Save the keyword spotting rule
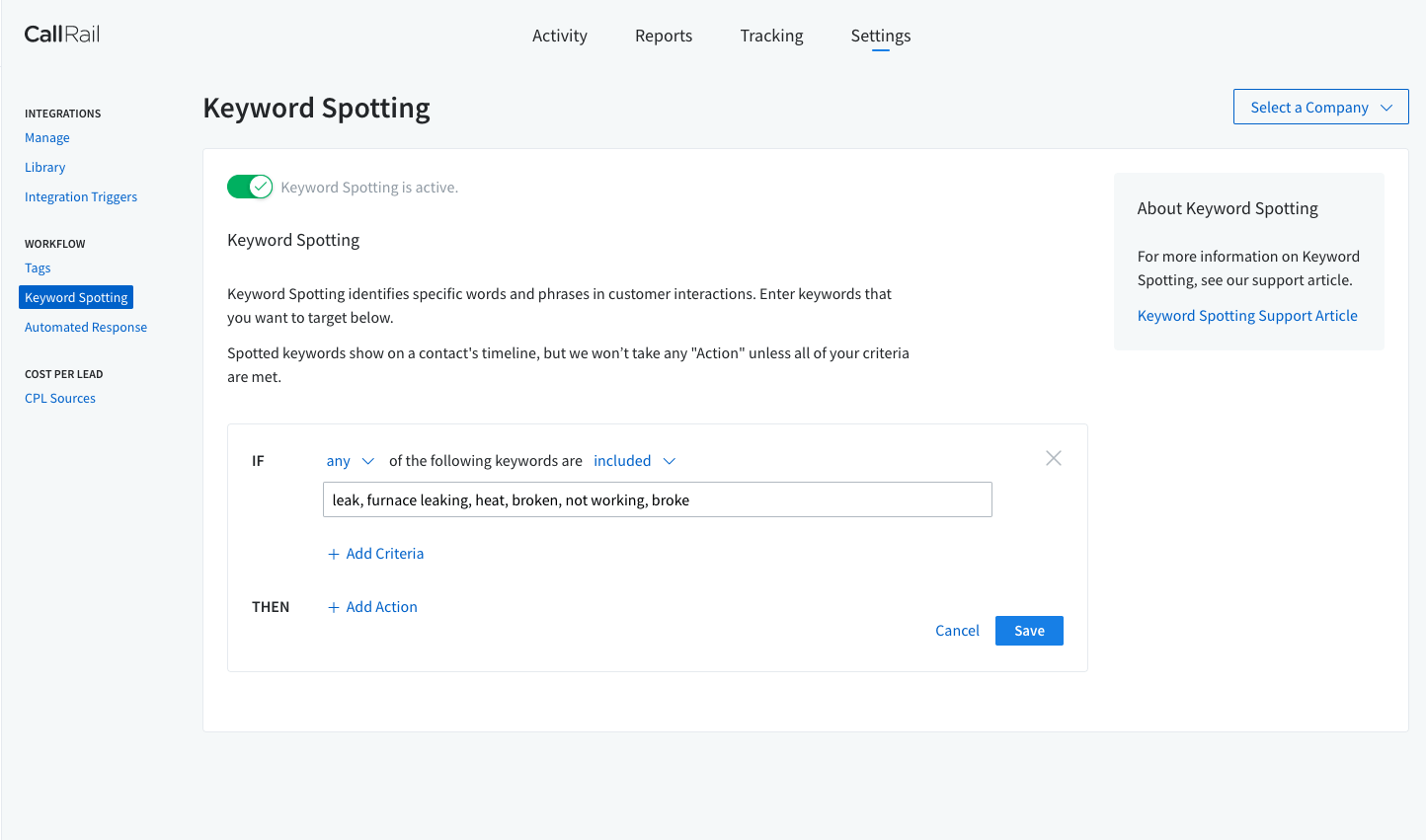This screenshot has height=840, width=1426. point(1029,630)
